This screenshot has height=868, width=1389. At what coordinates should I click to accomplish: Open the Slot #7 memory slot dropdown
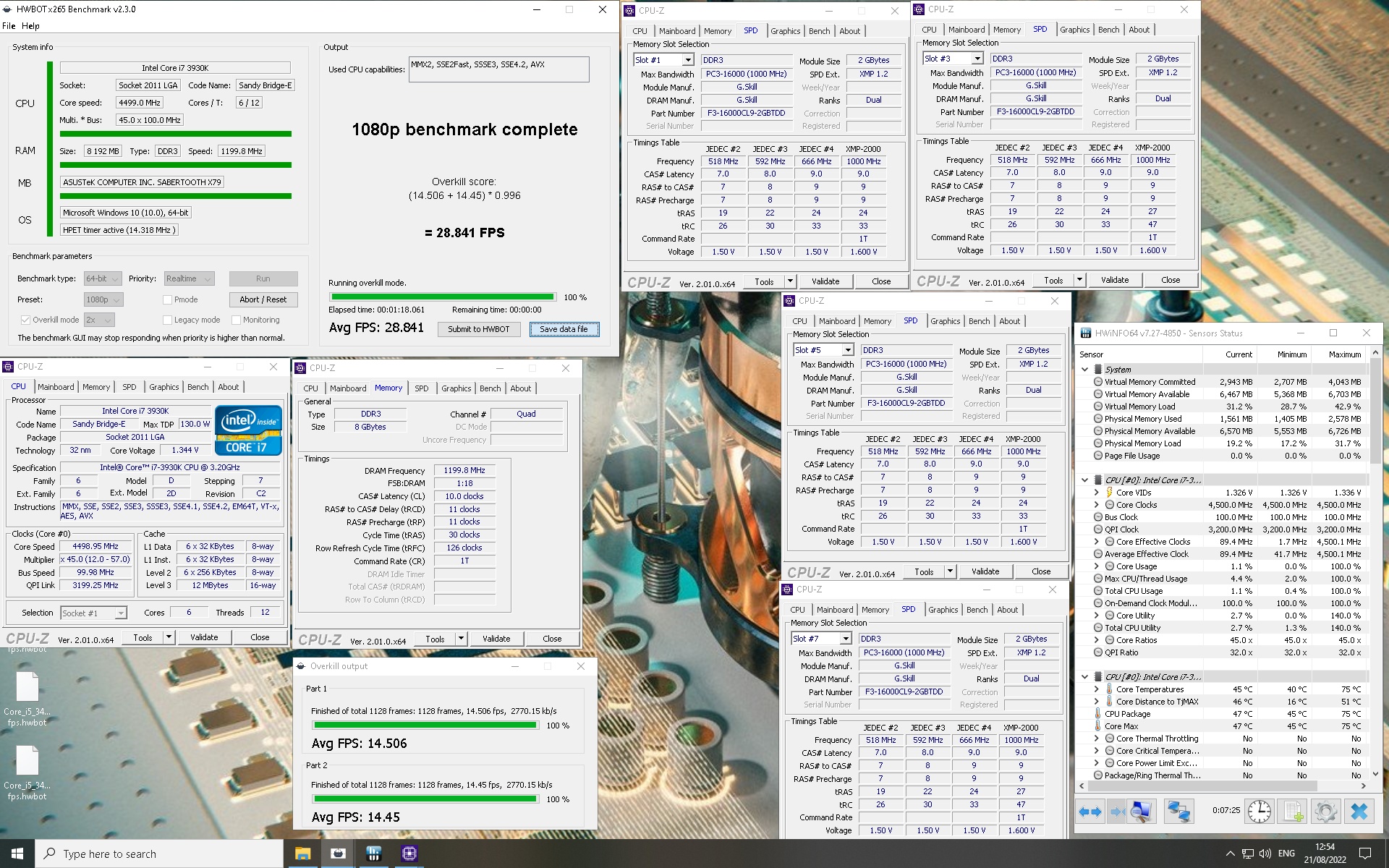point(822,639)
